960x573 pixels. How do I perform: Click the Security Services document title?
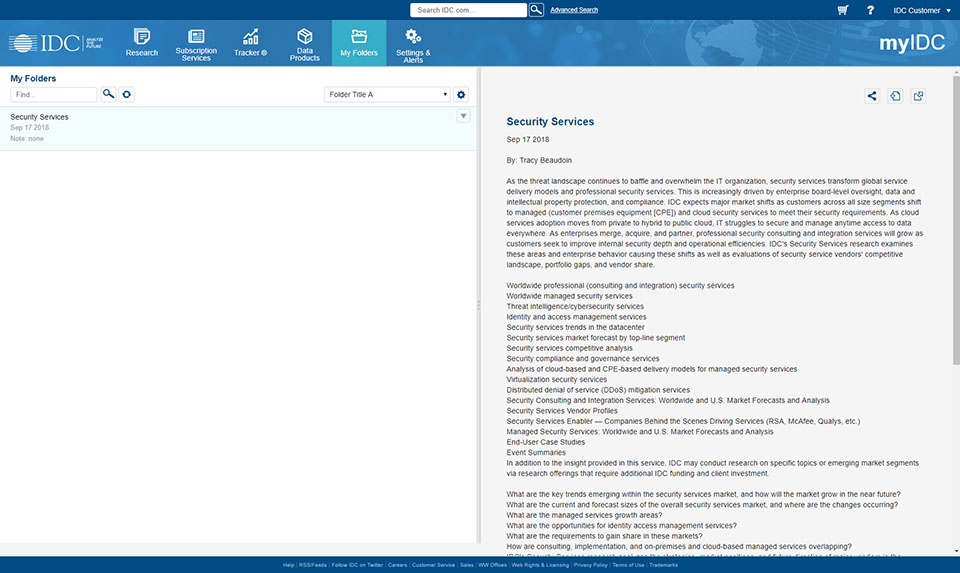pyautogui.click(x=550, y=121)
